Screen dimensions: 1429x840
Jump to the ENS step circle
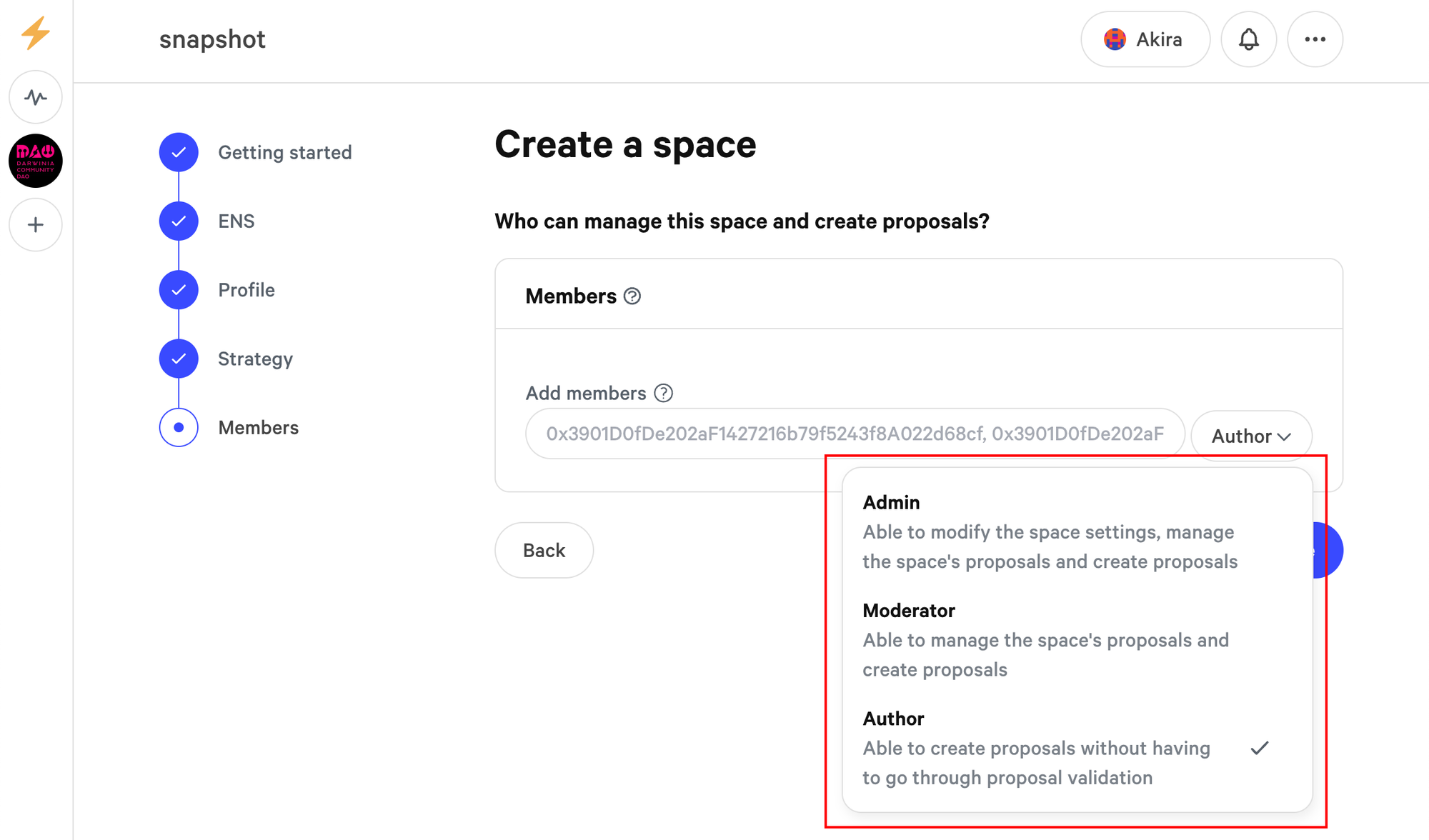pos(179,221)
